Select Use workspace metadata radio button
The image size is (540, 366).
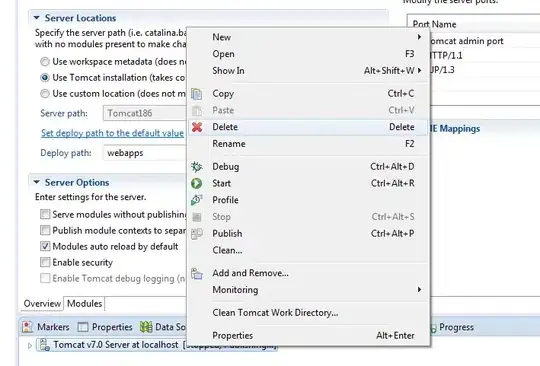[45, 62]
